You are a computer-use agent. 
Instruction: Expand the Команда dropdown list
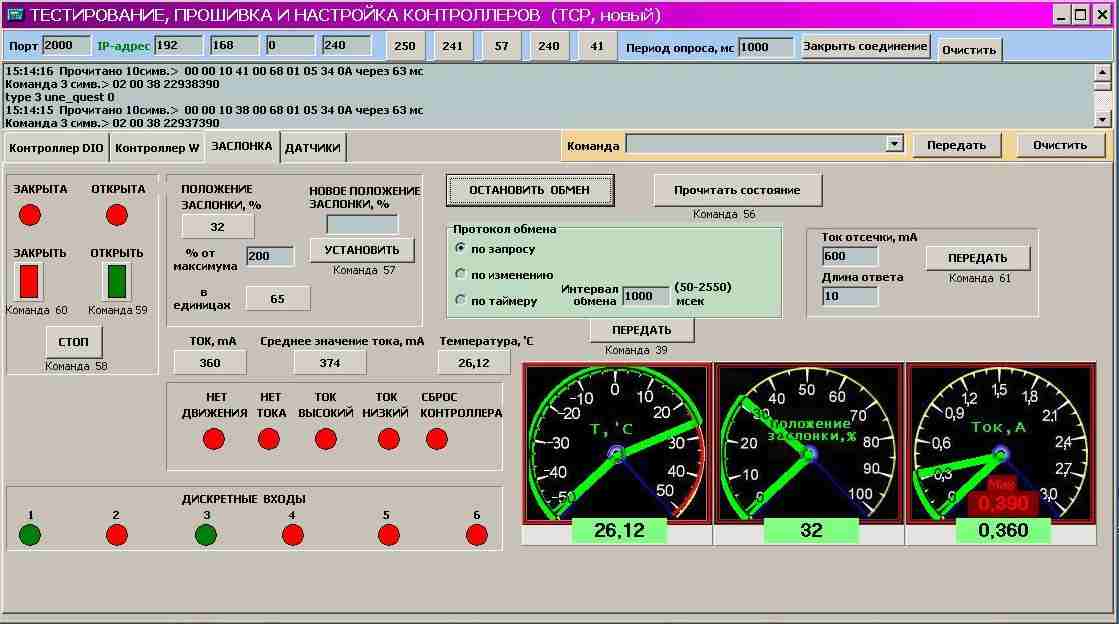click(894, 145)
